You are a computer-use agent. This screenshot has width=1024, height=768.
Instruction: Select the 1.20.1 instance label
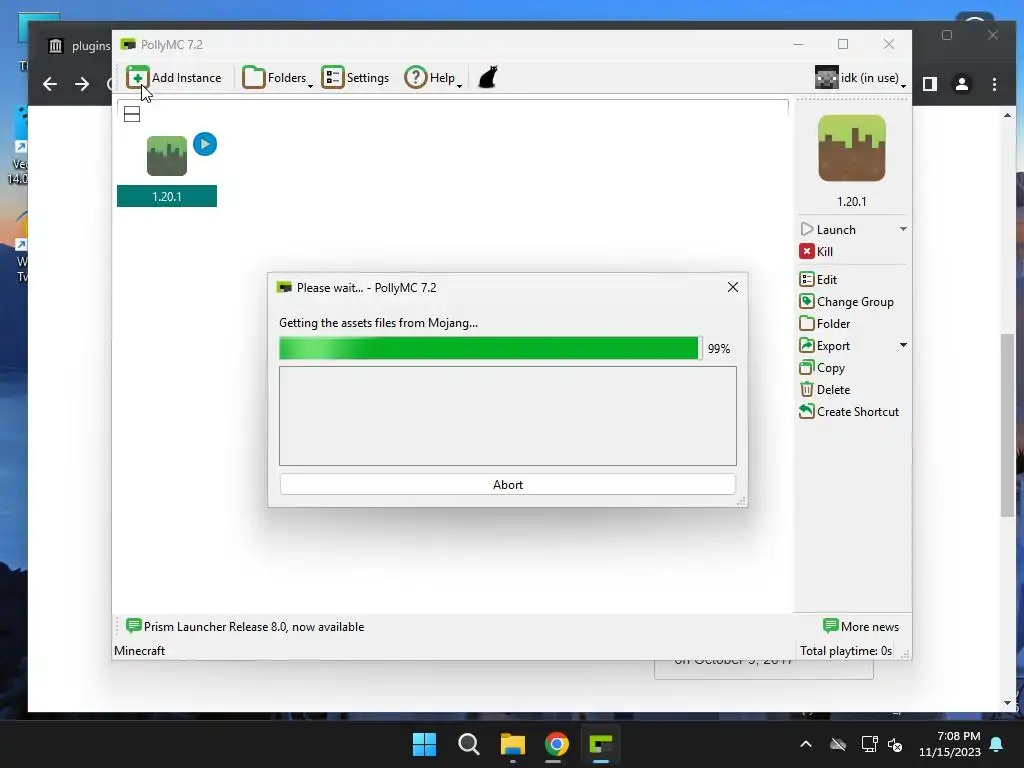click(x=167, y=197)
